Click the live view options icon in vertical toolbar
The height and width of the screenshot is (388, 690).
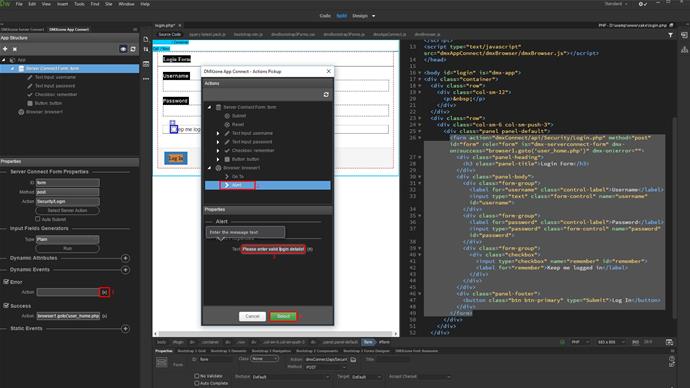(146, 64)
